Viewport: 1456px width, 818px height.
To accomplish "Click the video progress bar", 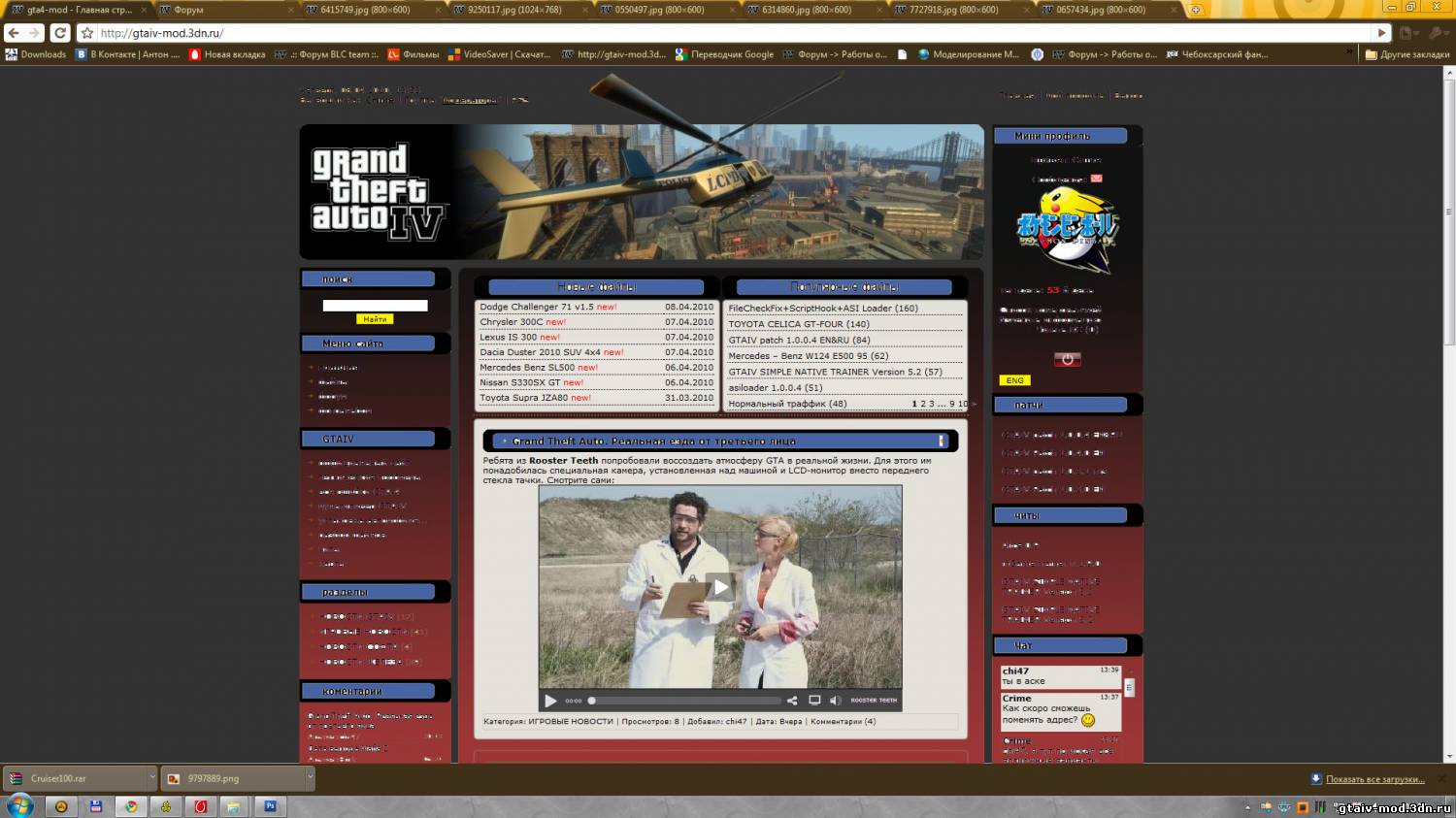I will click(x=684, y=700).
